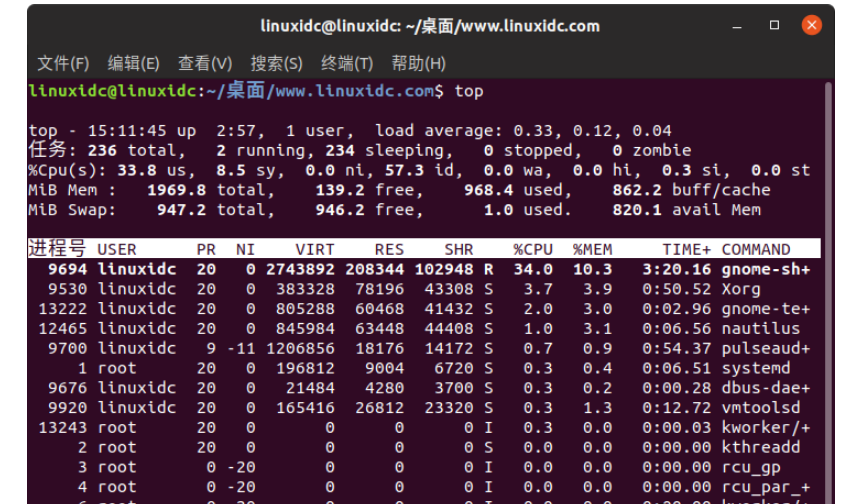Image resolution: width=845 pixels, height=504 pixels.
Task: Click process ID 9700
Action: [x=67, y=349]
